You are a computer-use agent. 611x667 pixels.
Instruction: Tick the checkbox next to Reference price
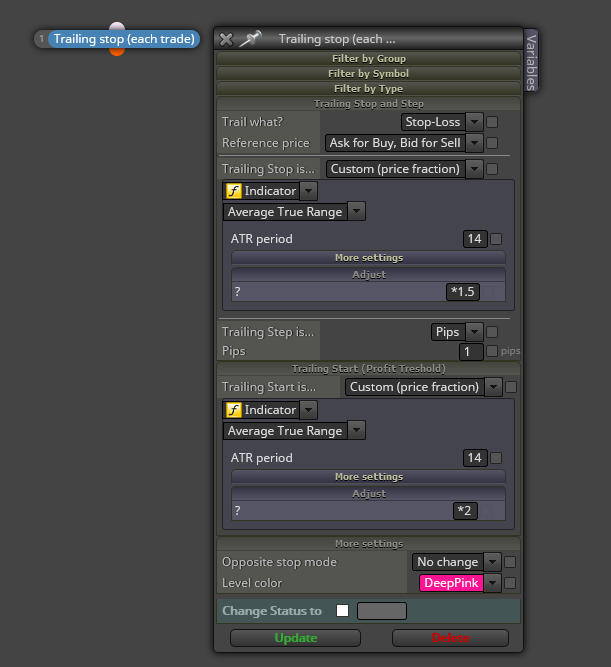click(x=492, y=143)
